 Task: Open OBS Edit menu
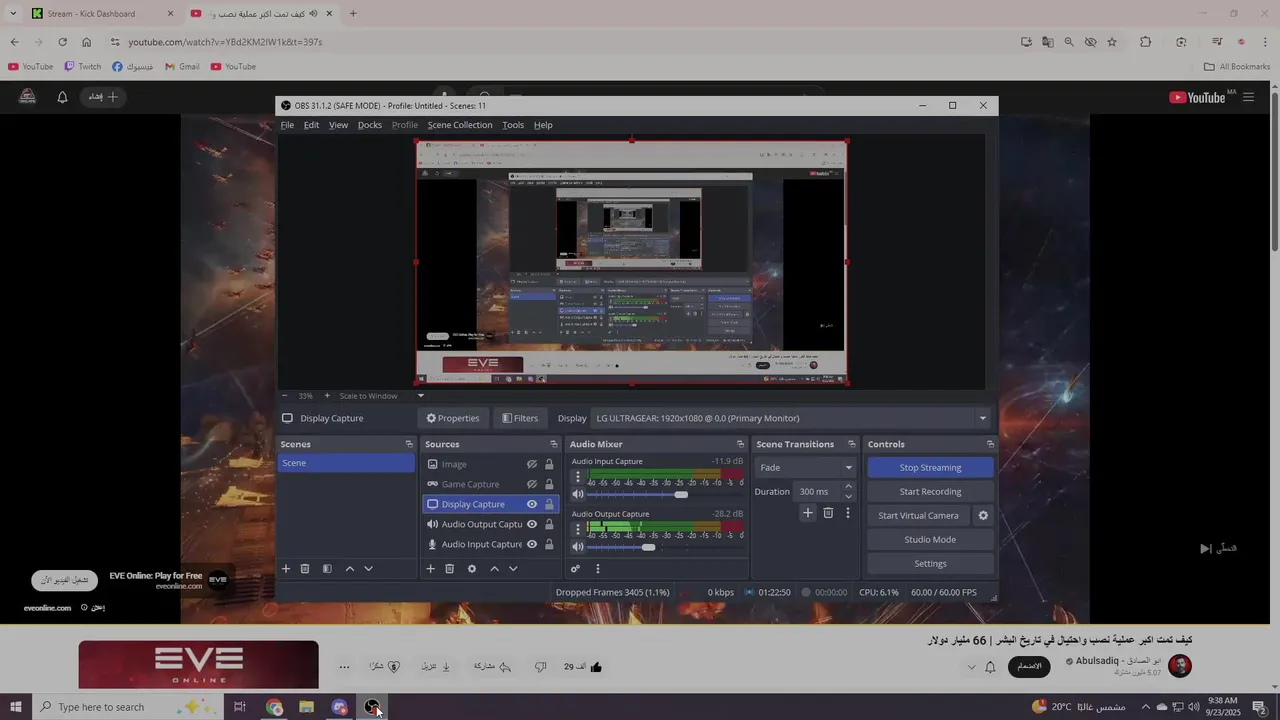pyautogui.click(x=311, y=125)
